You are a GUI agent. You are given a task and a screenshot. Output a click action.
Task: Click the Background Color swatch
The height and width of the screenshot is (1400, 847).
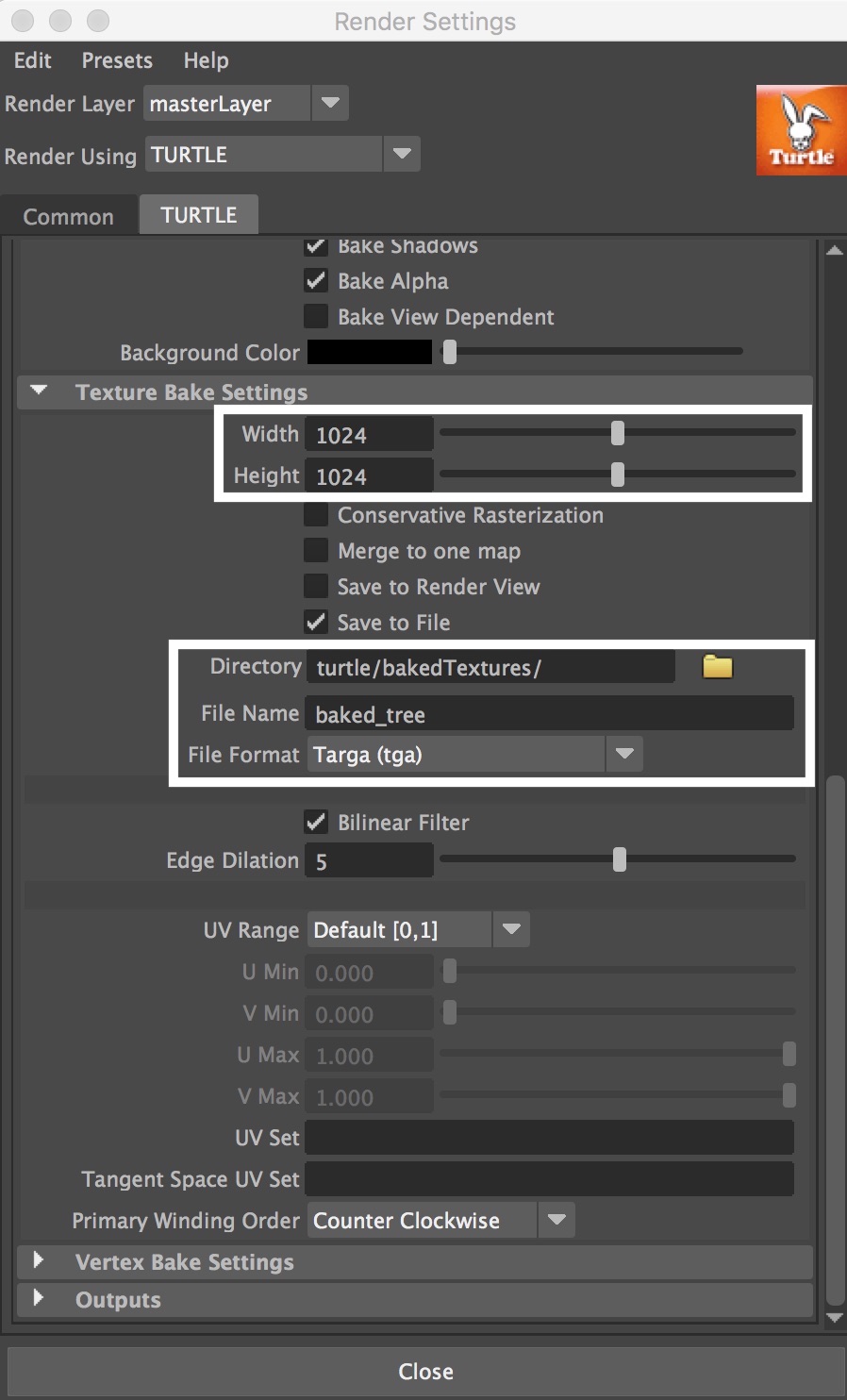370,352
